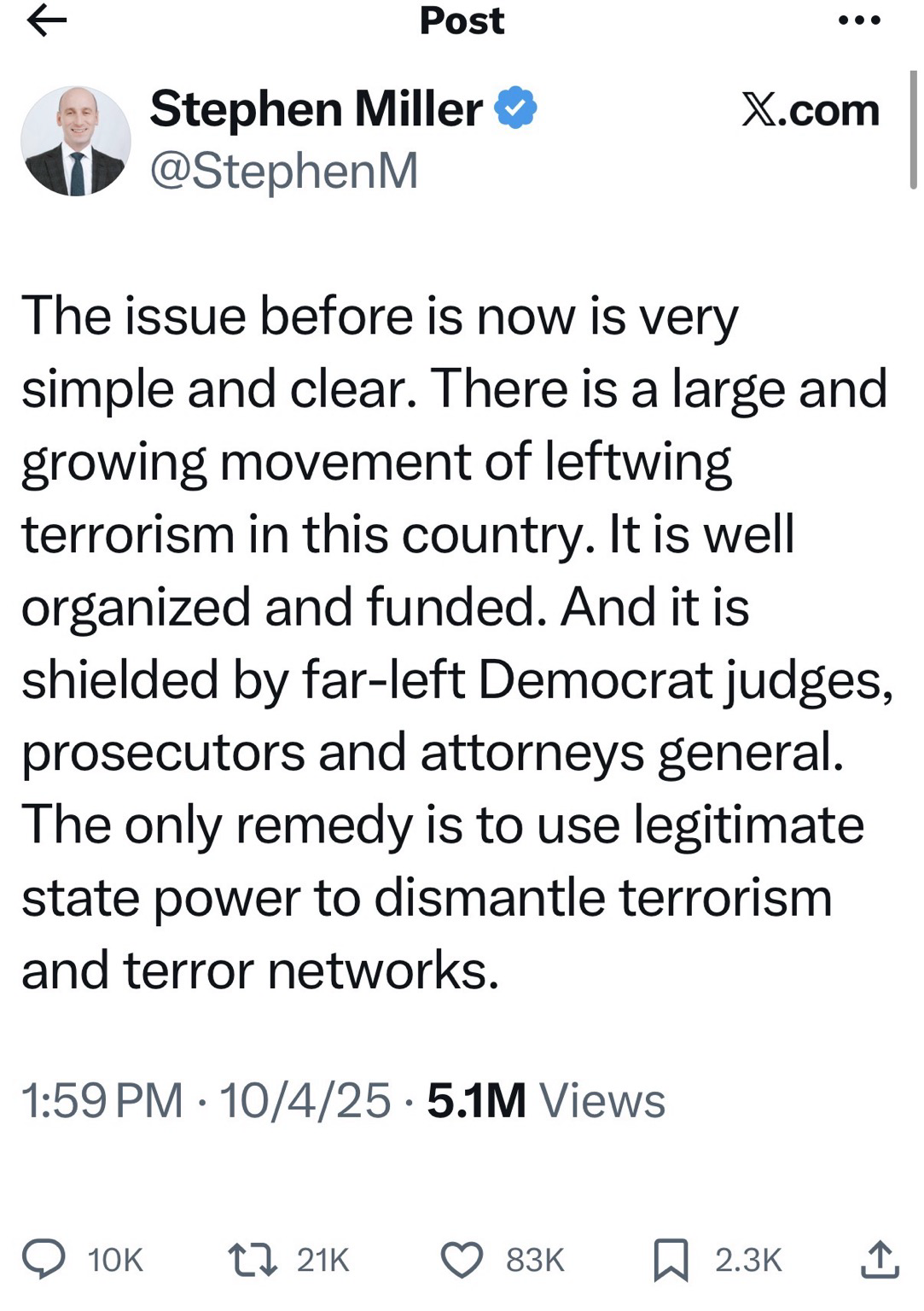The image size is (924, 1311).
Task: Click the 1:59 PM timestamp
Action: tap(102, 1099)
